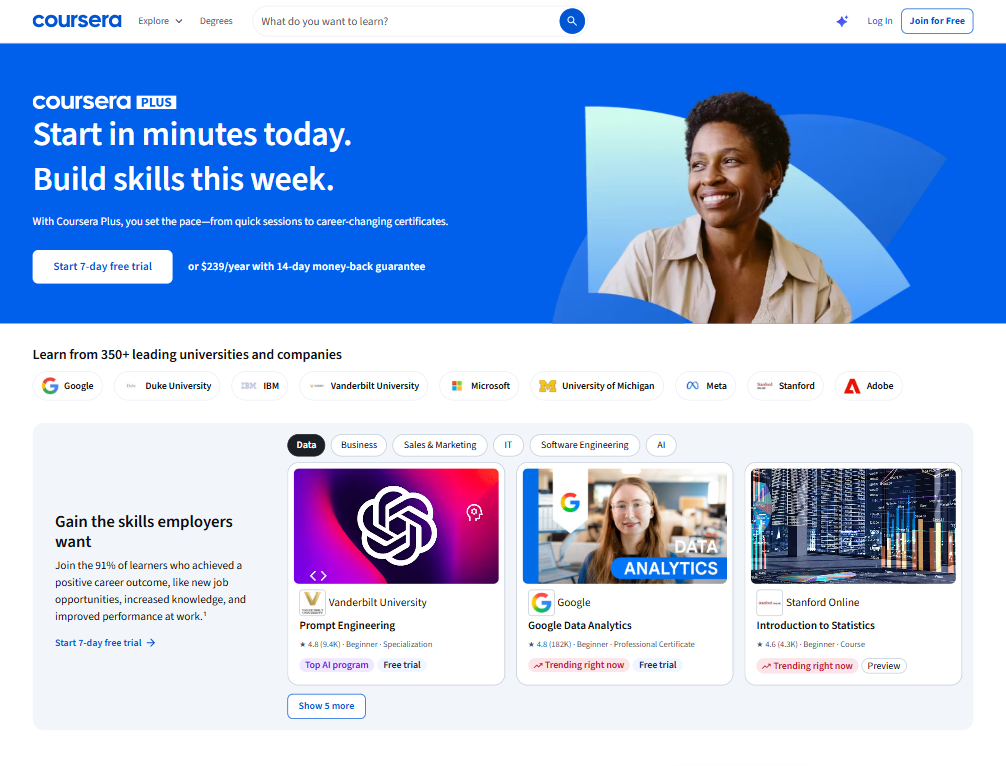Click the arrow next to Start 7-day free trial link
1006x766 pixels.
[x=151, y=643]
